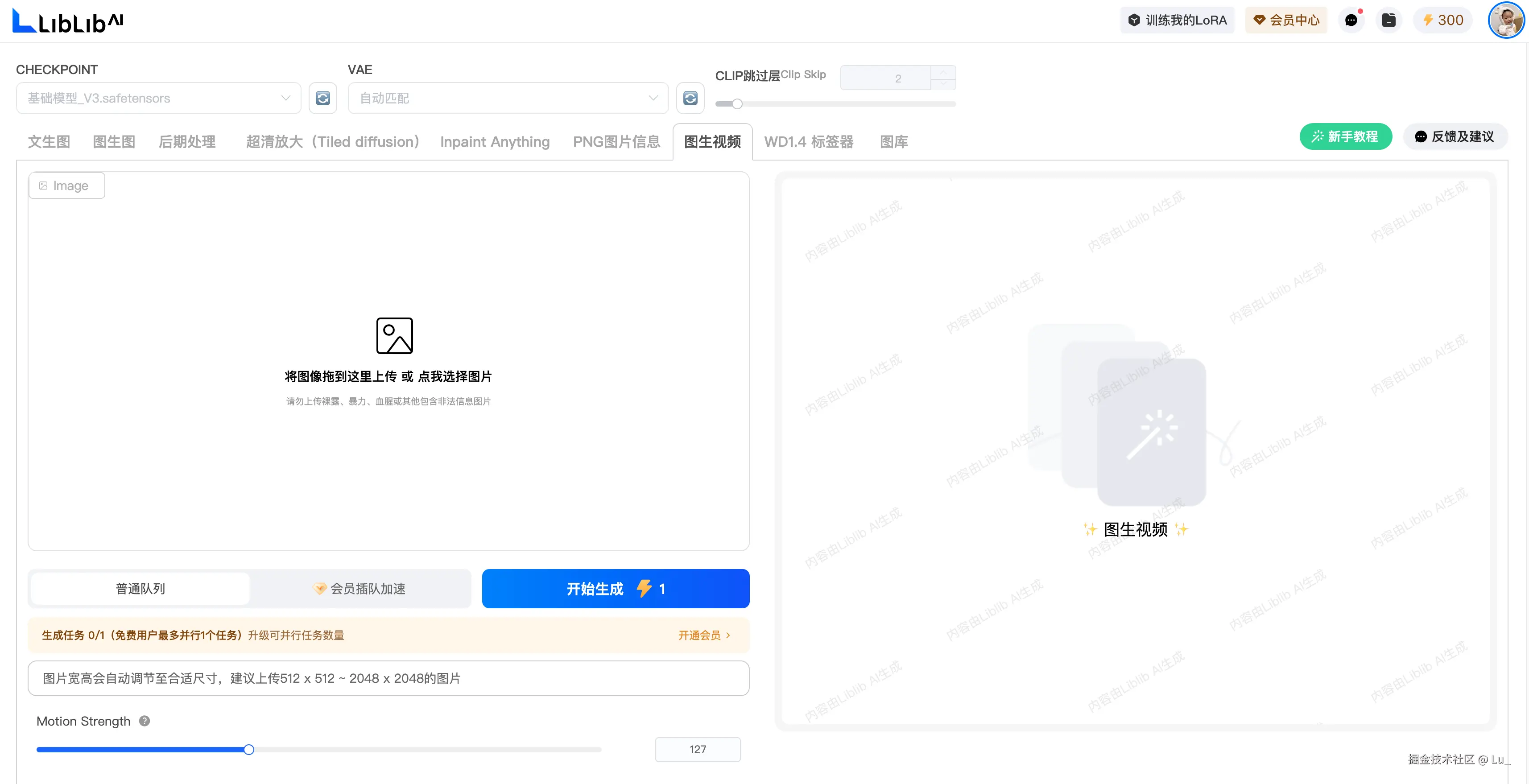The width and height of the screenshot is (1529, 784).
Task: Refresh the checkpoint model list
Action: coord(322,98)
